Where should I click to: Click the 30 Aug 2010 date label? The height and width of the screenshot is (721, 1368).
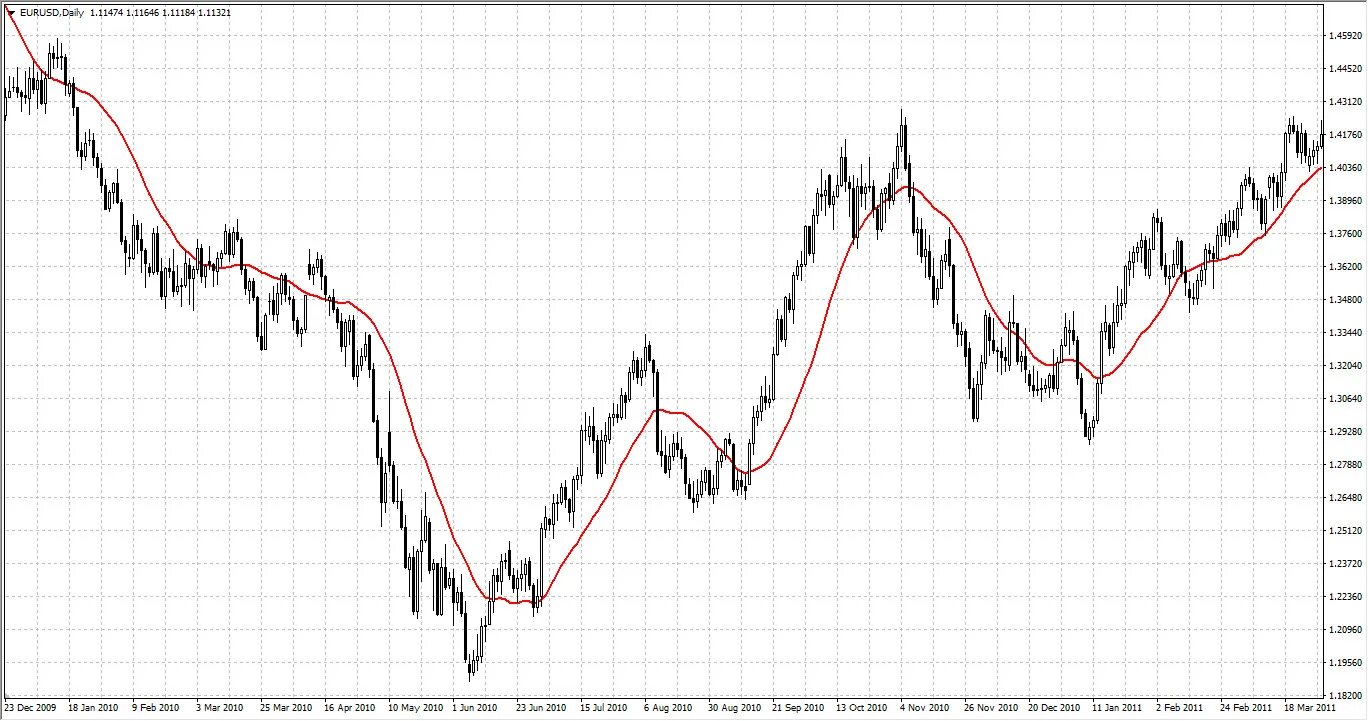click(x=734, y=708)
